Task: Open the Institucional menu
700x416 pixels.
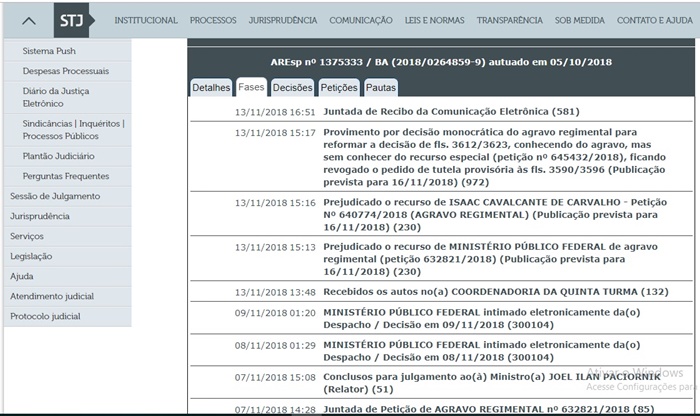Action: 146,20
